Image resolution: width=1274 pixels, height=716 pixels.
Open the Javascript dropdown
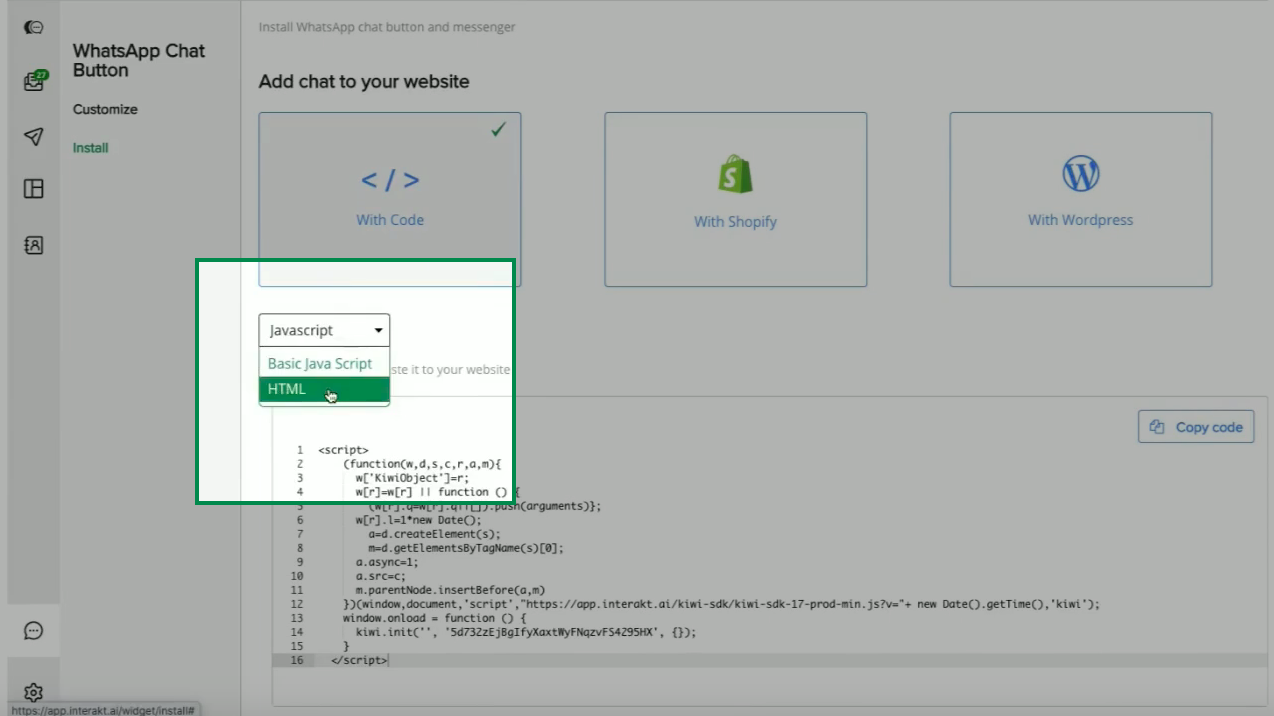pos(324,330)
